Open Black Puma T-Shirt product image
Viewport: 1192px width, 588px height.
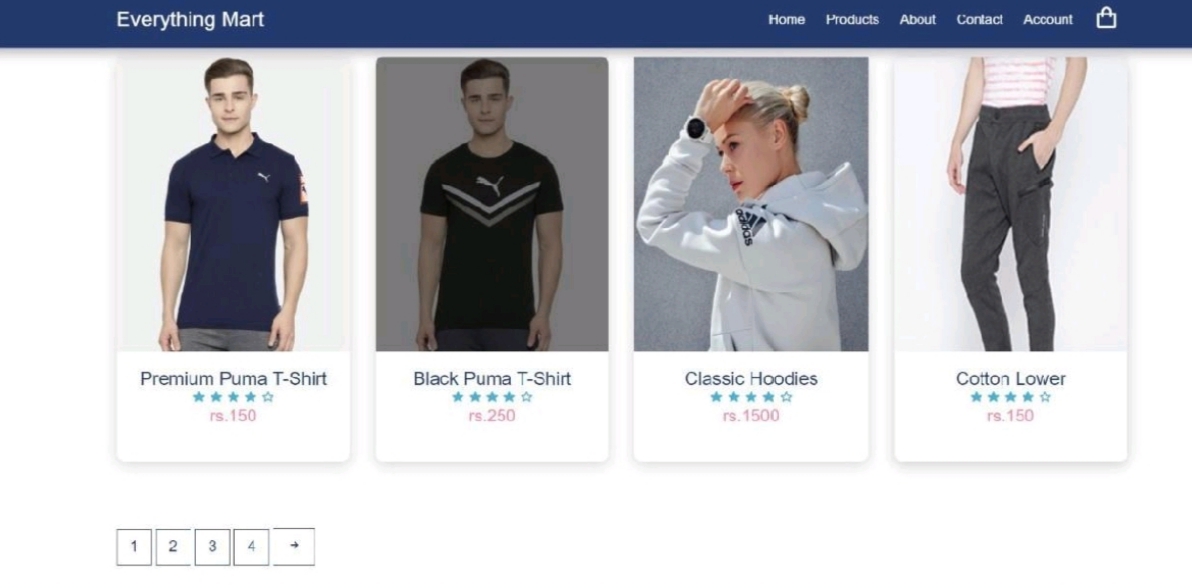[492, 204]
